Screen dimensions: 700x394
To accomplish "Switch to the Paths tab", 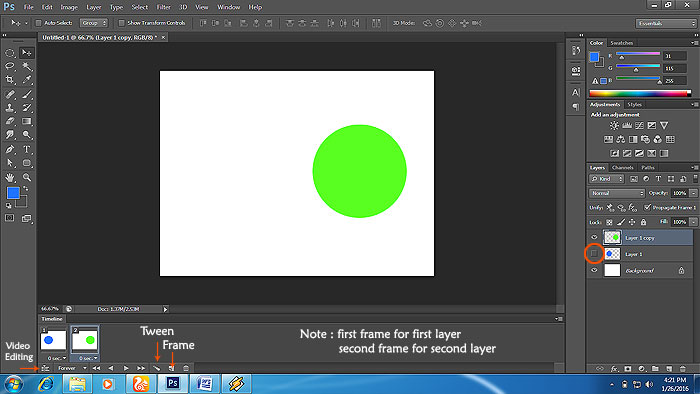I will (648, 168).
